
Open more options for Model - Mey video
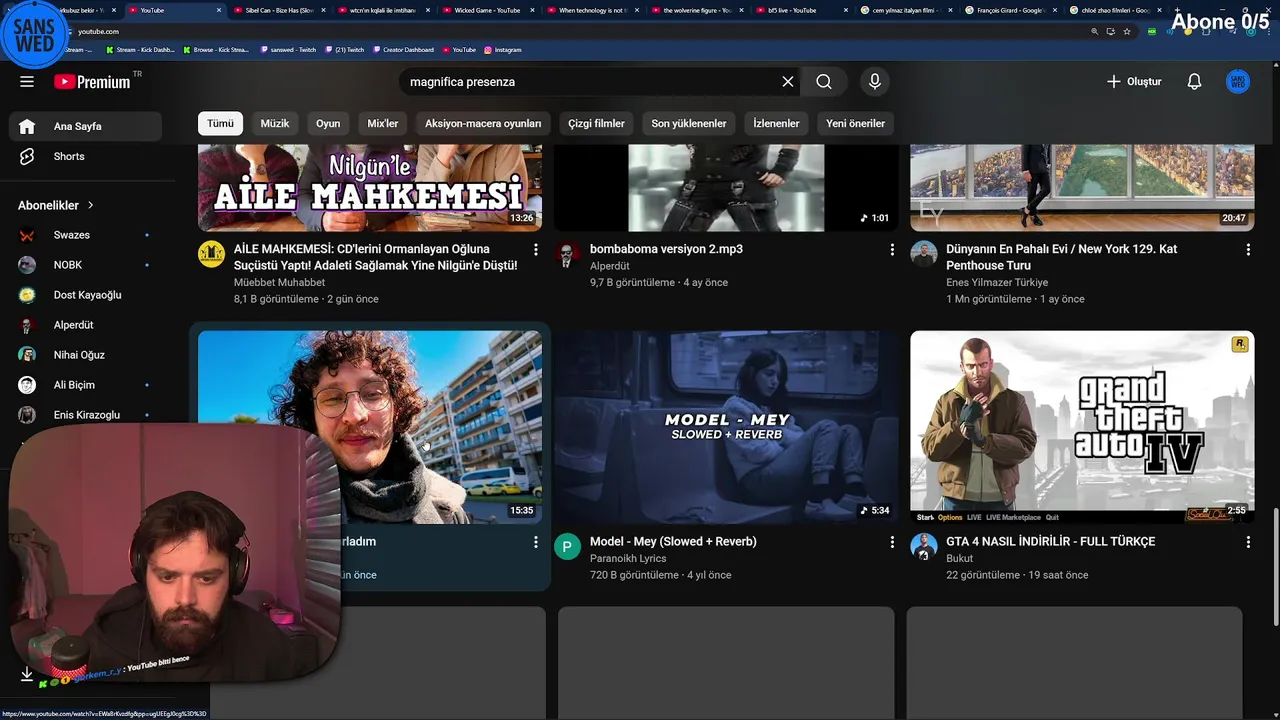[x=892, y=542]
